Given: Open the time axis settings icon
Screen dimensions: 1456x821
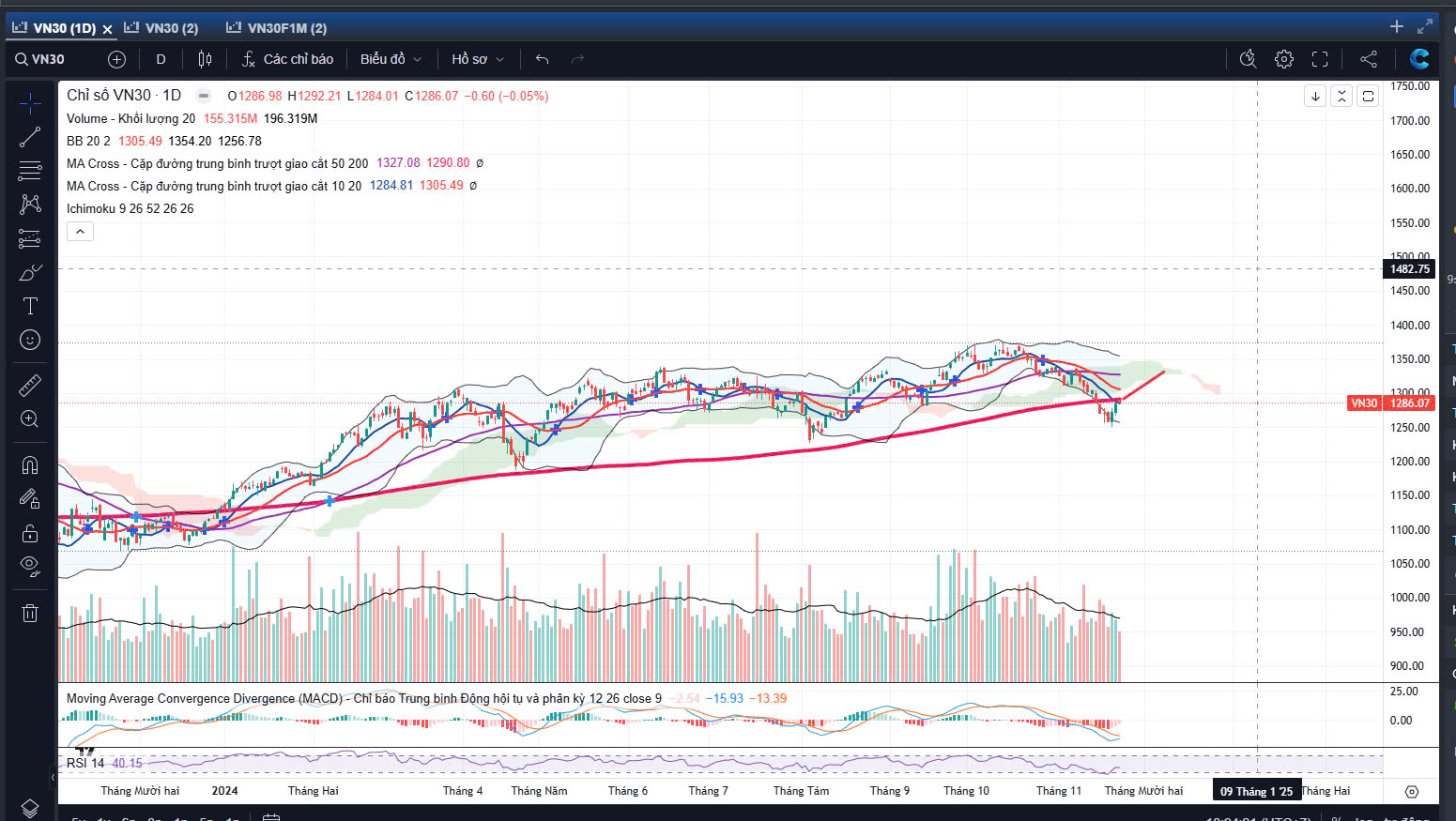Looking at the screenshot, I should (1411, 792).
